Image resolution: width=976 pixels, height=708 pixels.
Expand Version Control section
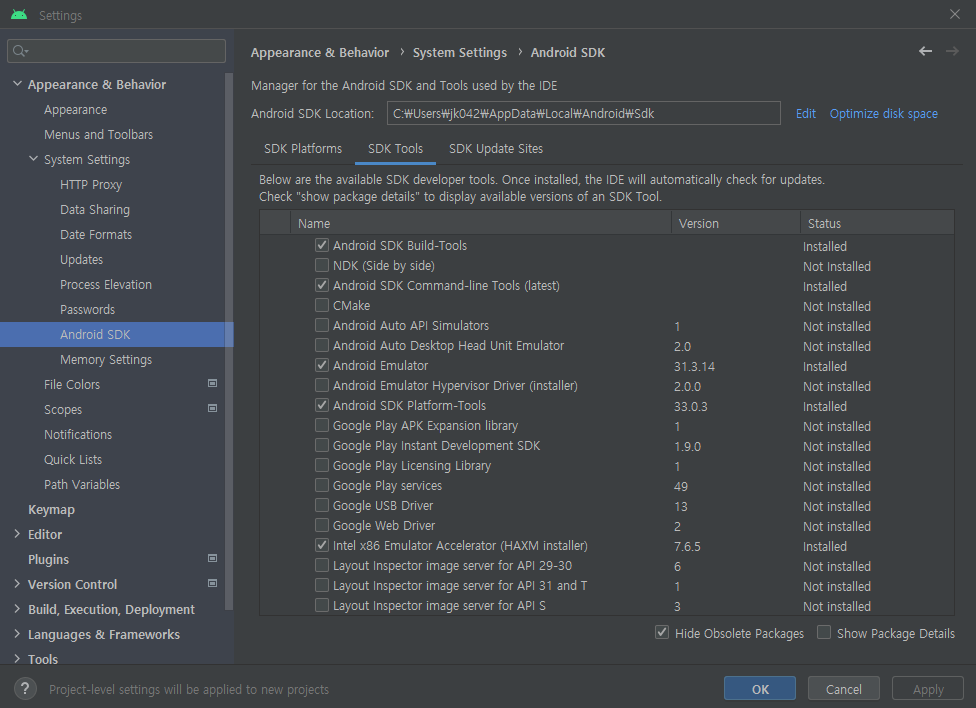(x=17, y=583)
